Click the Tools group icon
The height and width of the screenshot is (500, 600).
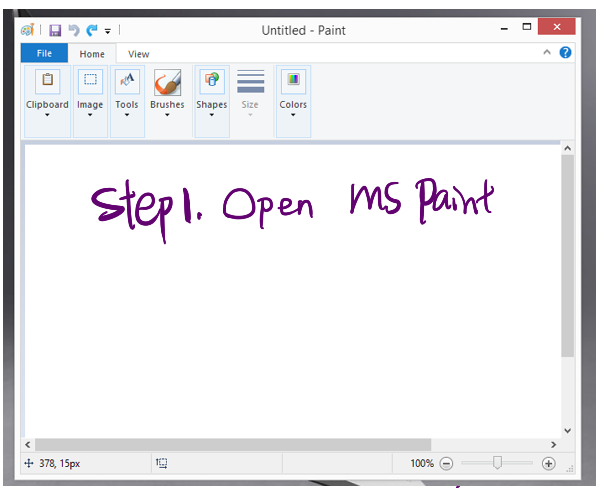(x=127, y=81)
